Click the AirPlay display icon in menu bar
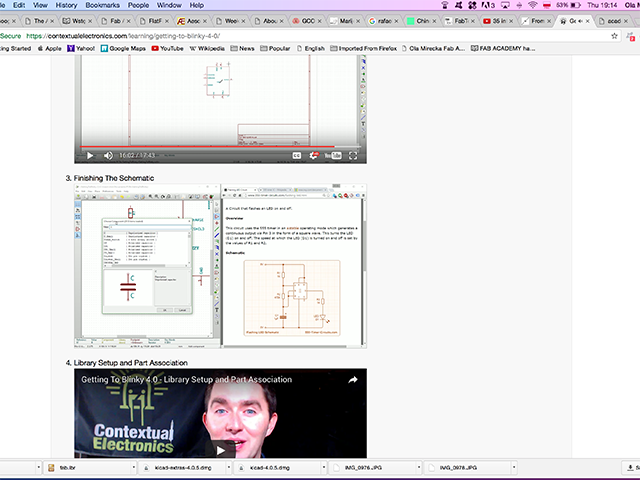The image size is (640, 480). coord(505,5)
